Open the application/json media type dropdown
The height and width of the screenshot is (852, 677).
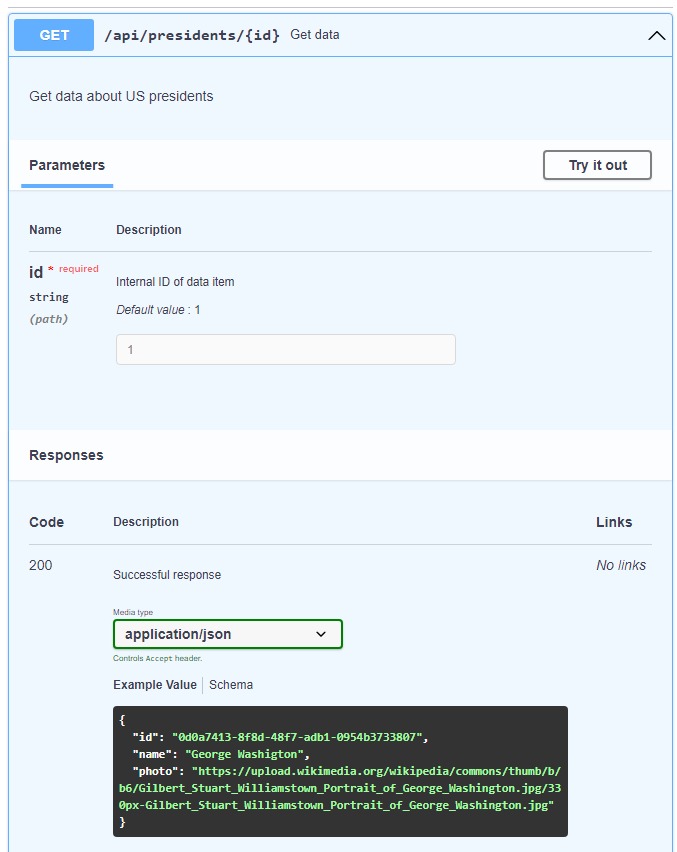point(227,634)
